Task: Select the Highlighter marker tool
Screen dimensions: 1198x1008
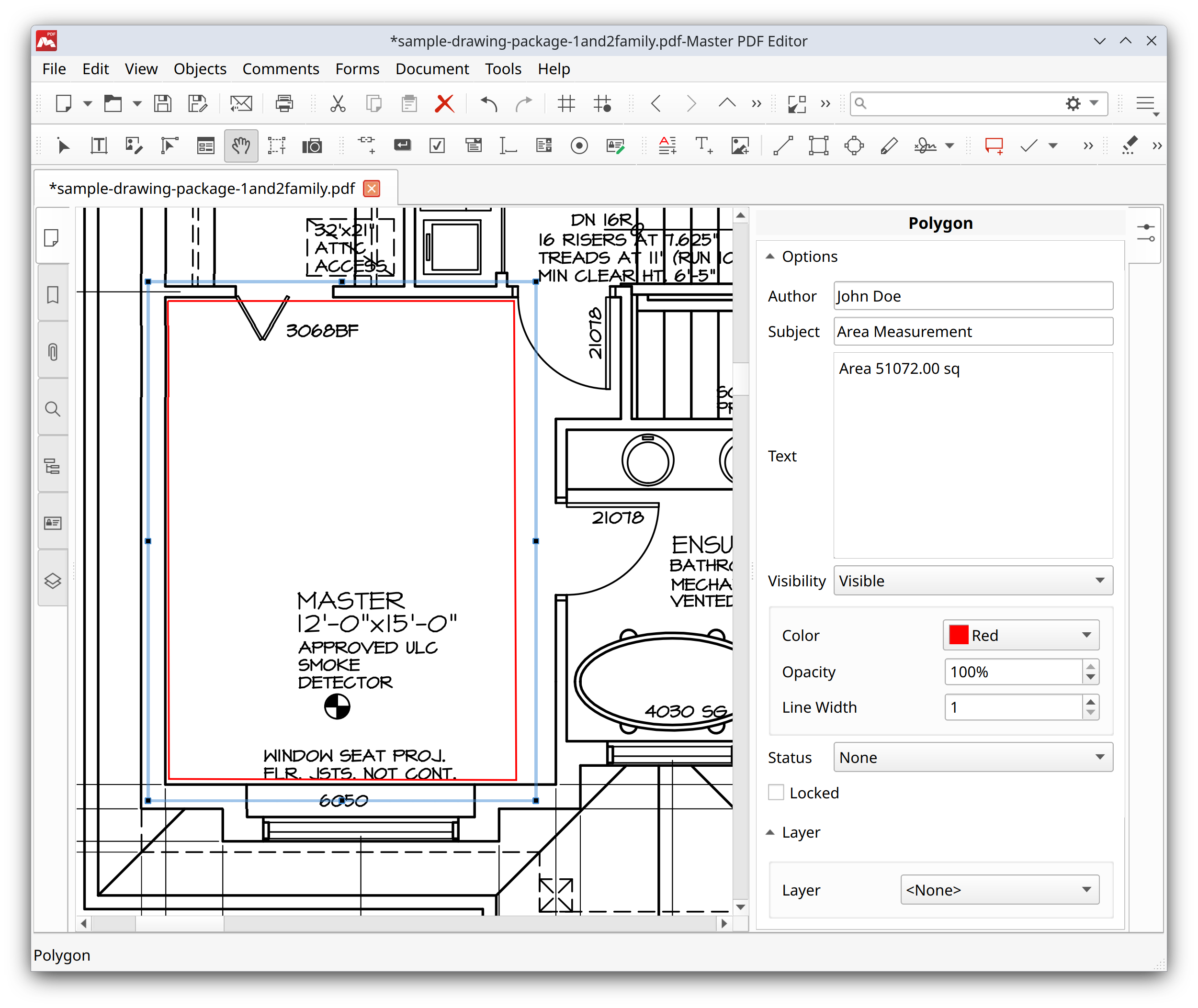Action: [x=1130, y=145]
